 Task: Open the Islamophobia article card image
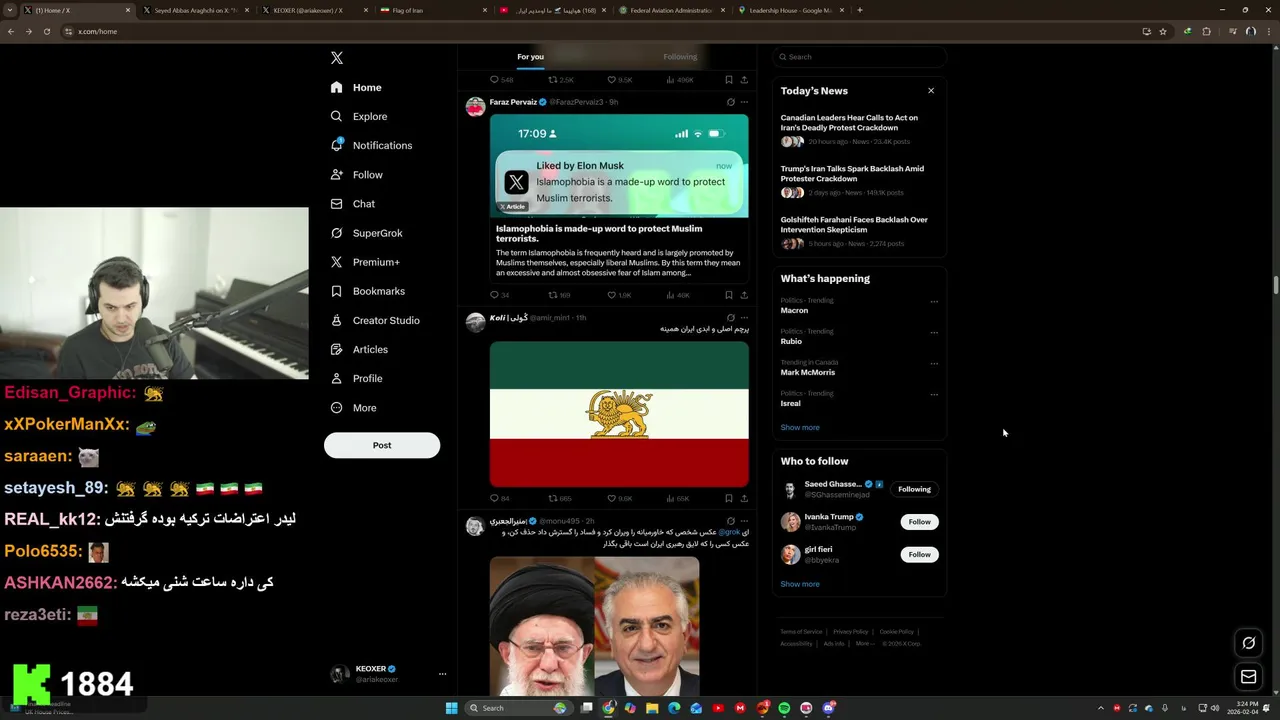[x=619, y=165]
